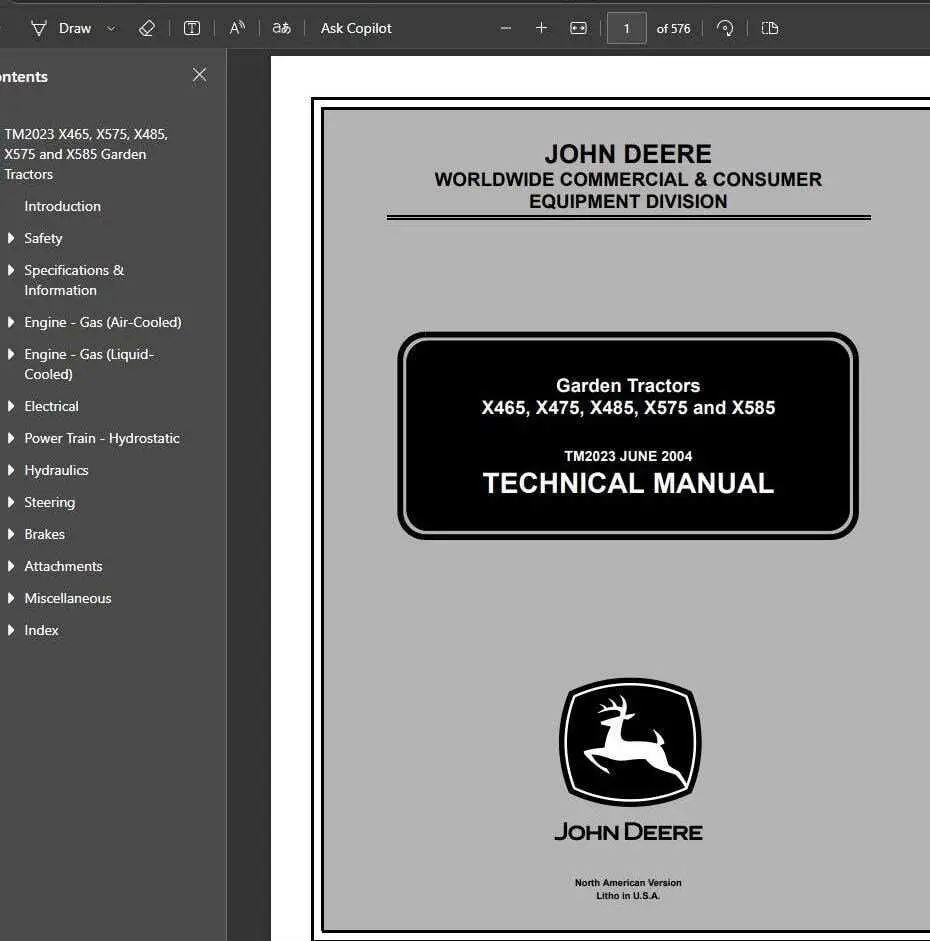Expand Engine - Gas (Air-Cooled) section
Viewport: 930px width, 941px height.
coord(11,322)
